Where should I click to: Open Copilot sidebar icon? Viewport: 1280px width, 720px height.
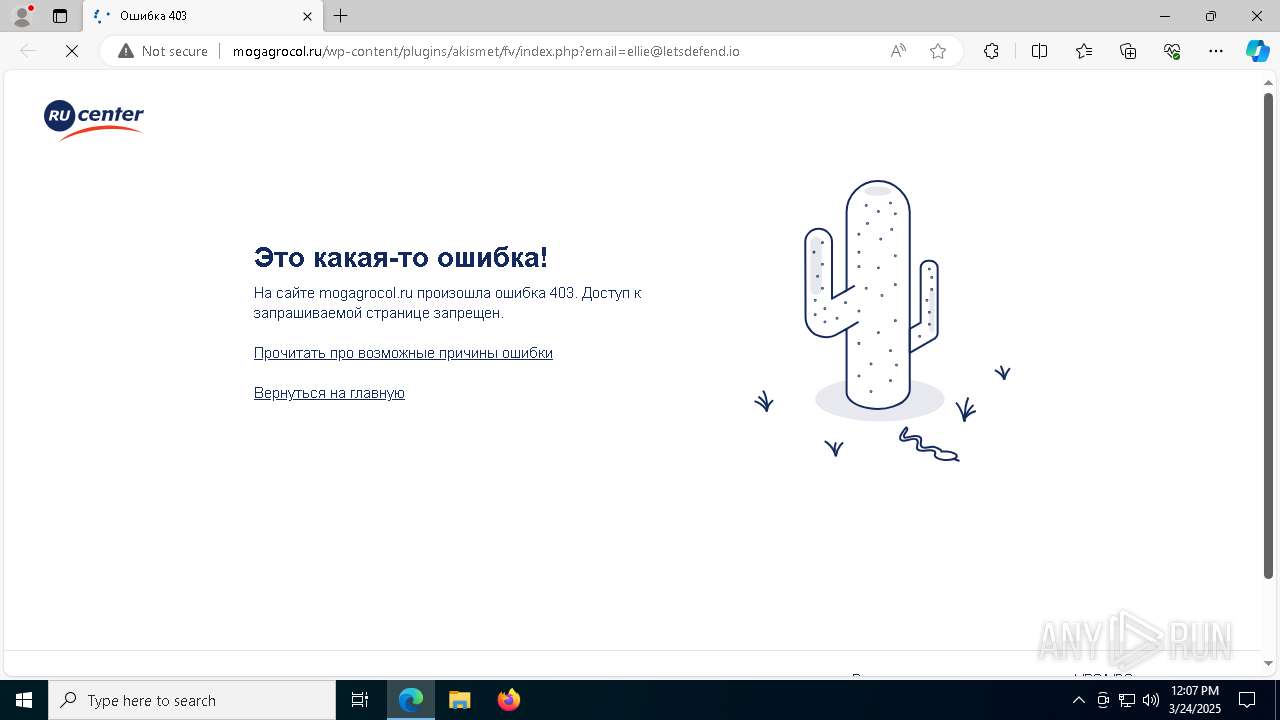click(x=1257, y=51)
